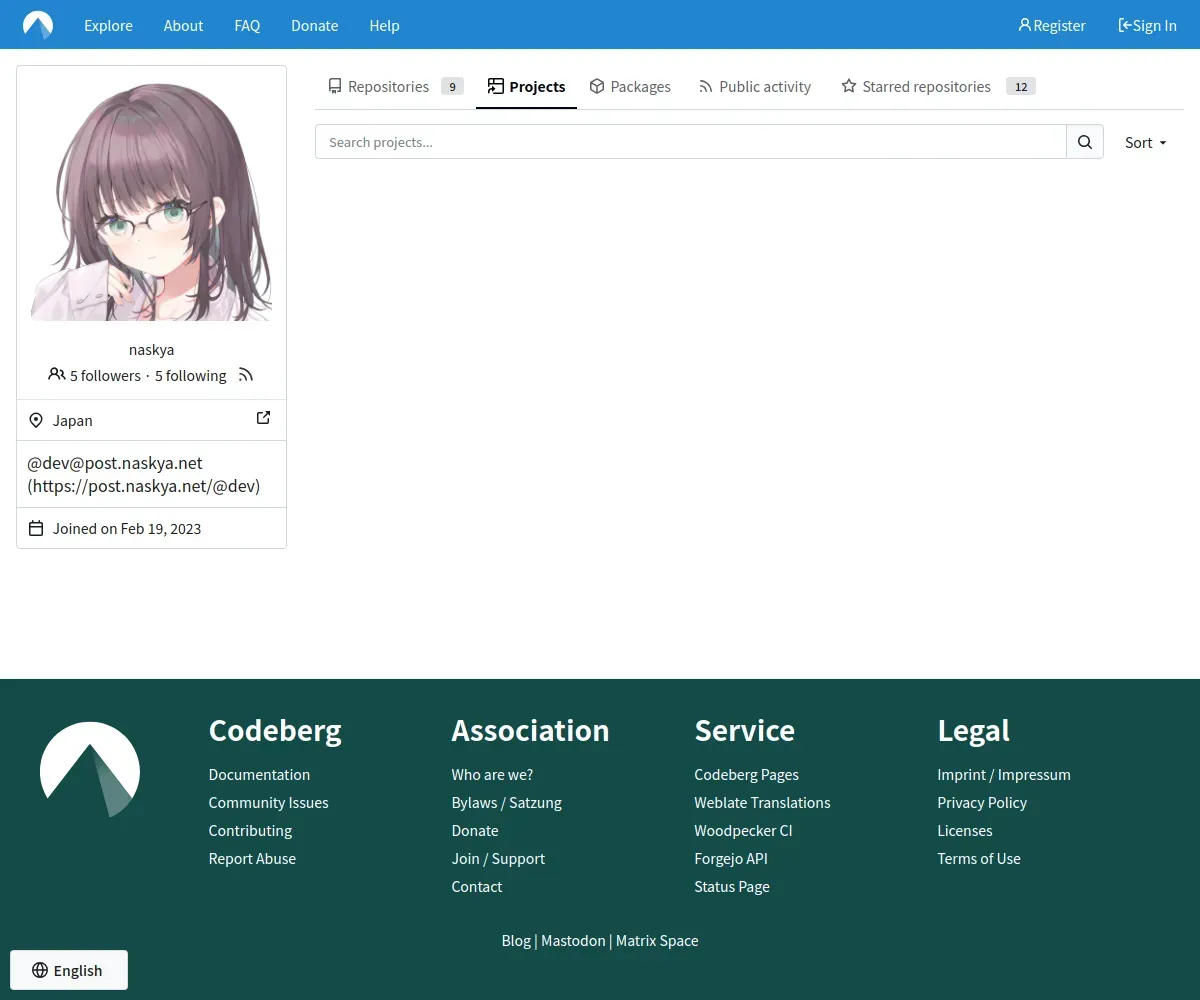Open the Privacy Policy link

point(982,802)
